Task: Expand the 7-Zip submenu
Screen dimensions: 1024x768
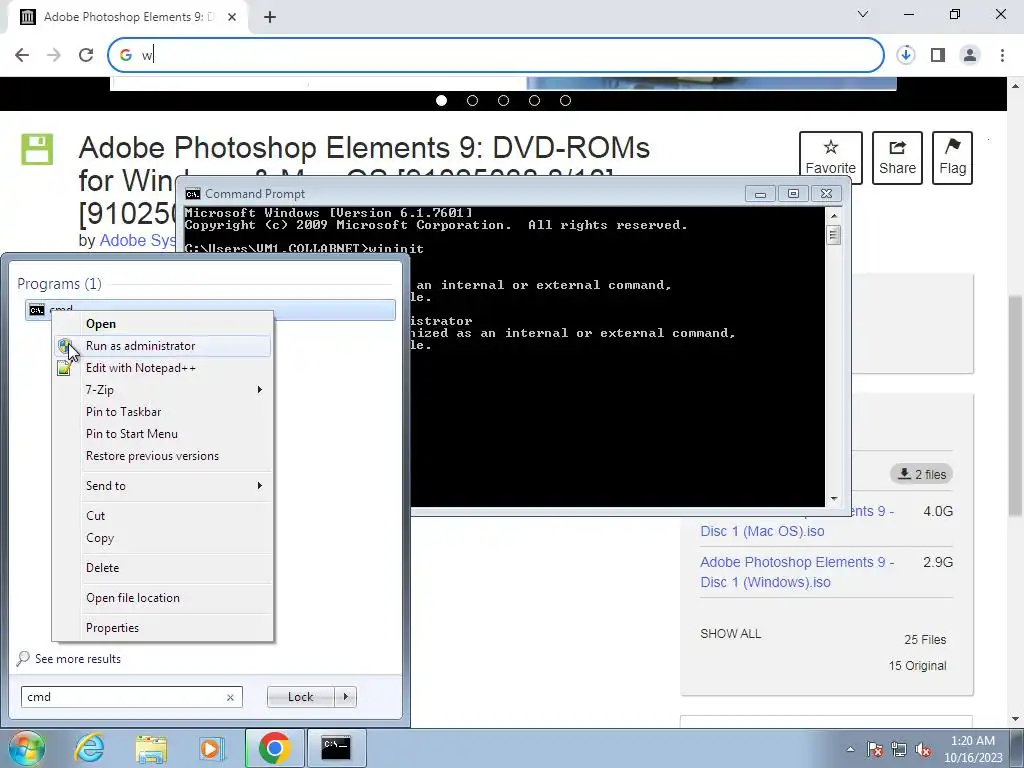Action: pyautogui.click(x=162, y=390)
